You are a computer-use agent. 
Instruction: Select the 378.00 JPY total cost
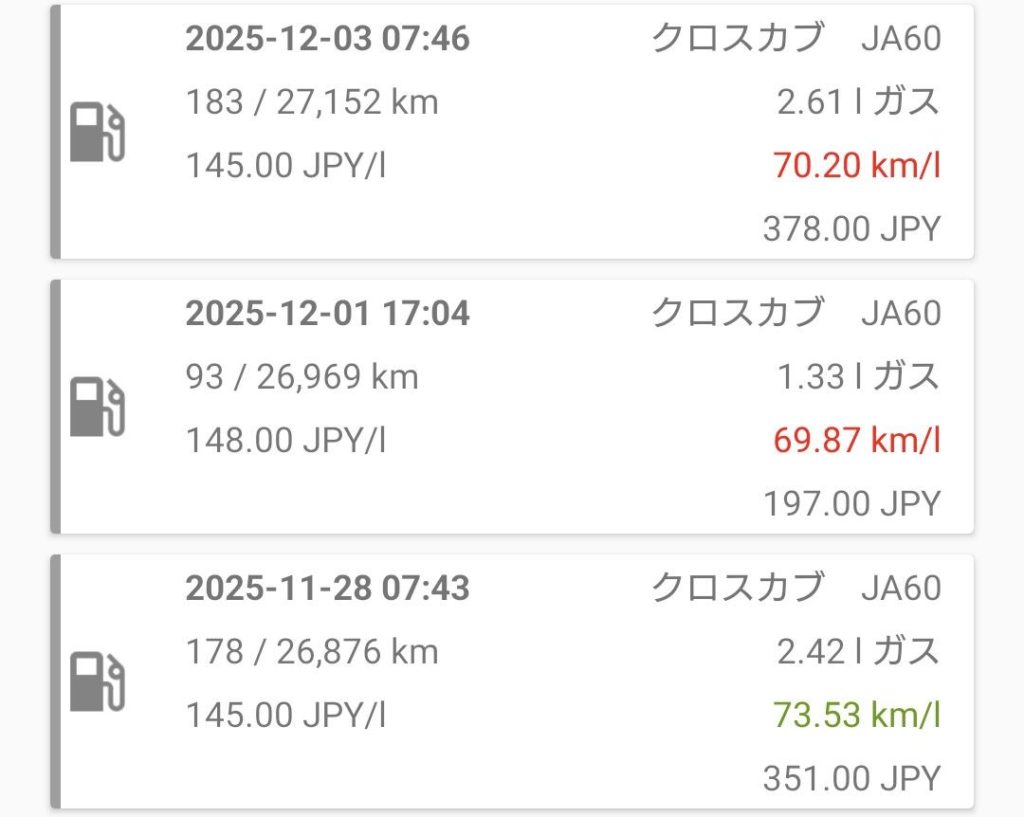[852, 229]
